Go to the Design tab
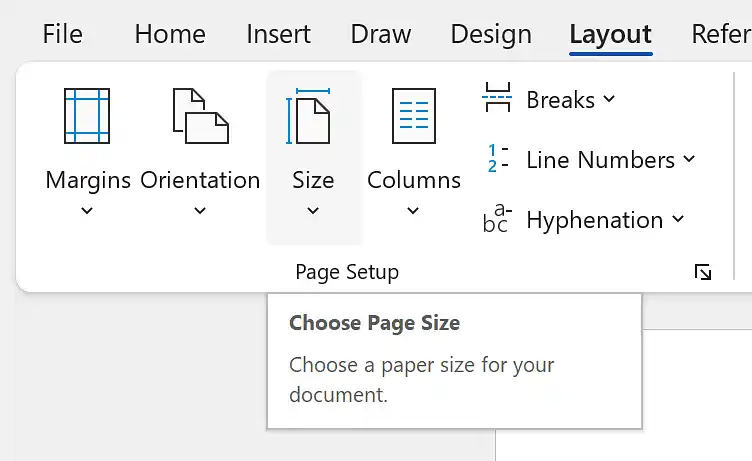Image resolution: width=752 pixels, height=461 pixels. pos(491,35)
